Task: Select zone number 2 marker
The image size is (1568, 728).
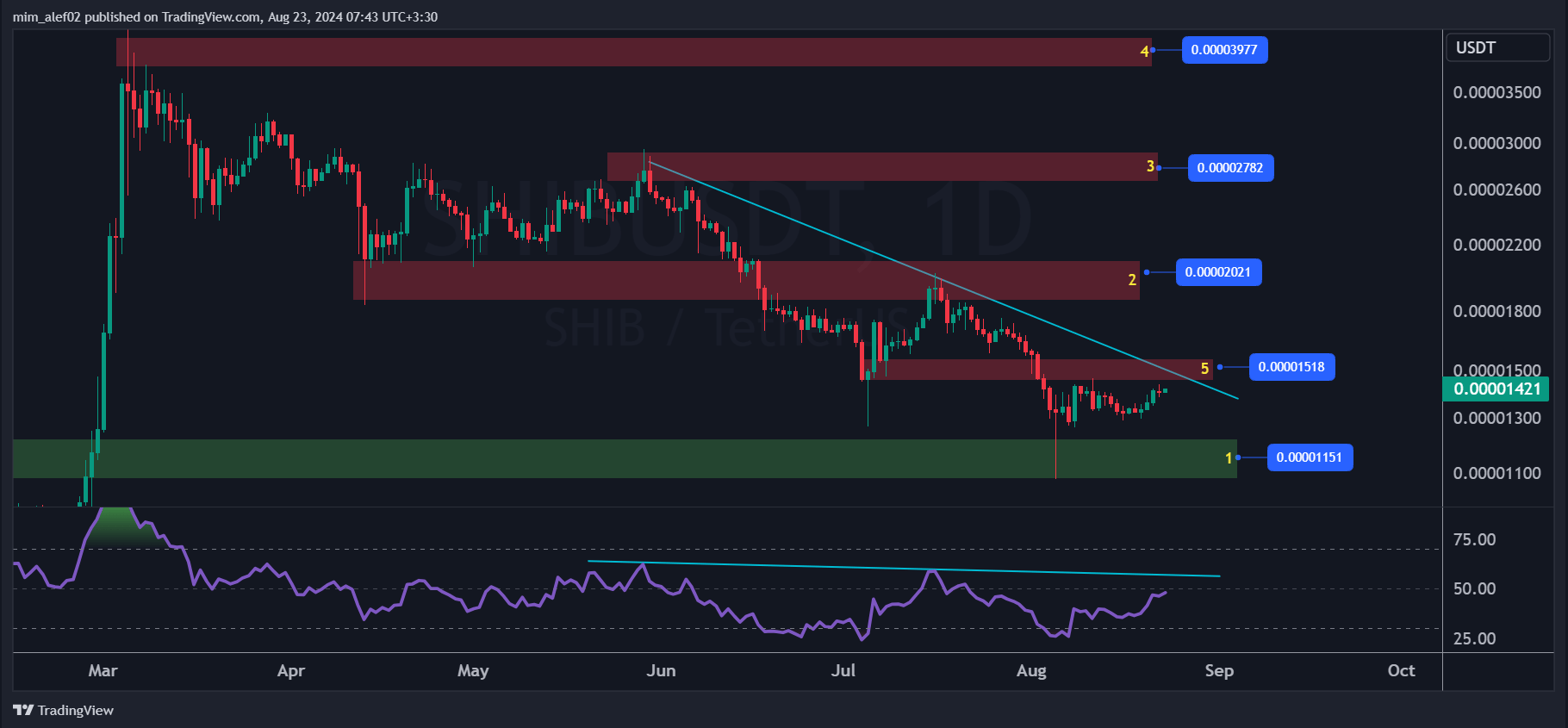Action: (x=1132, y=280)
